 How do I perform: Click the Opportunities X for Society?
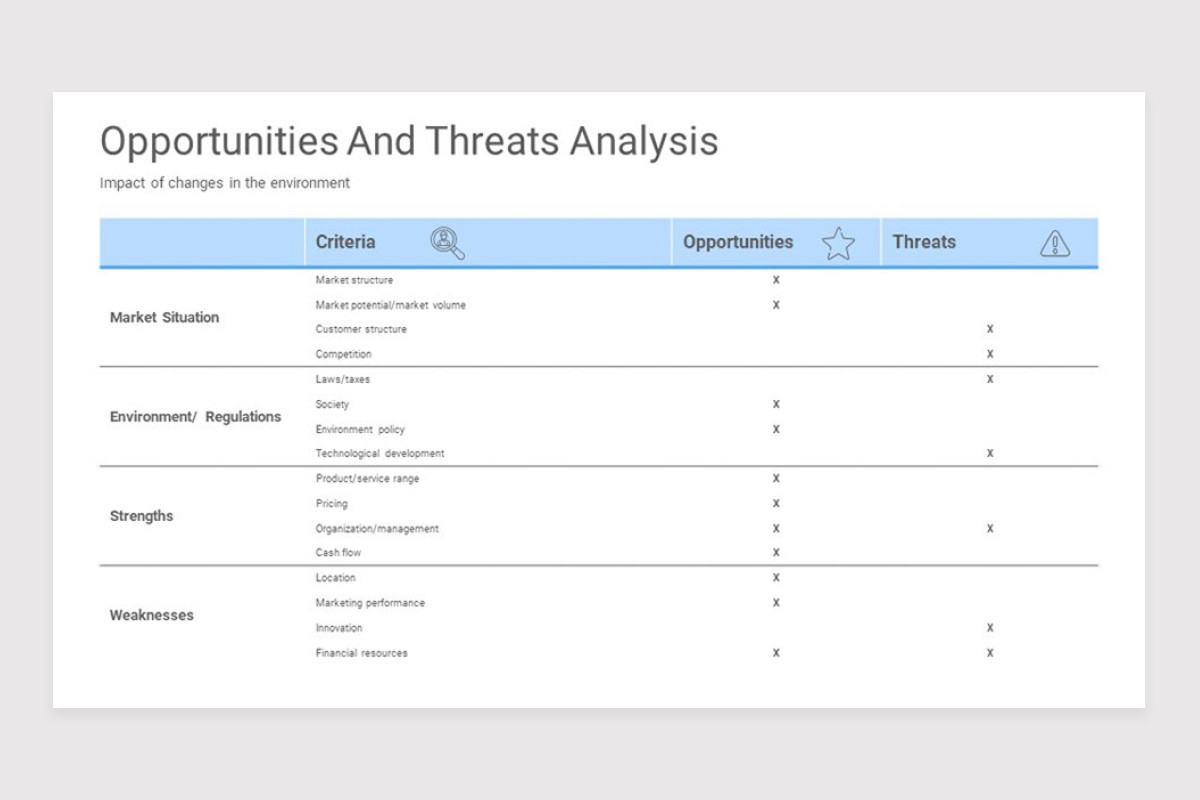click(x=776, y=404)
